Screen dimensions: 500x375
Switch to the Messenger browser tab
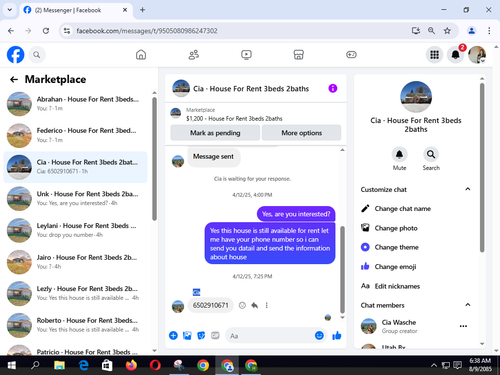pos(76,10)
